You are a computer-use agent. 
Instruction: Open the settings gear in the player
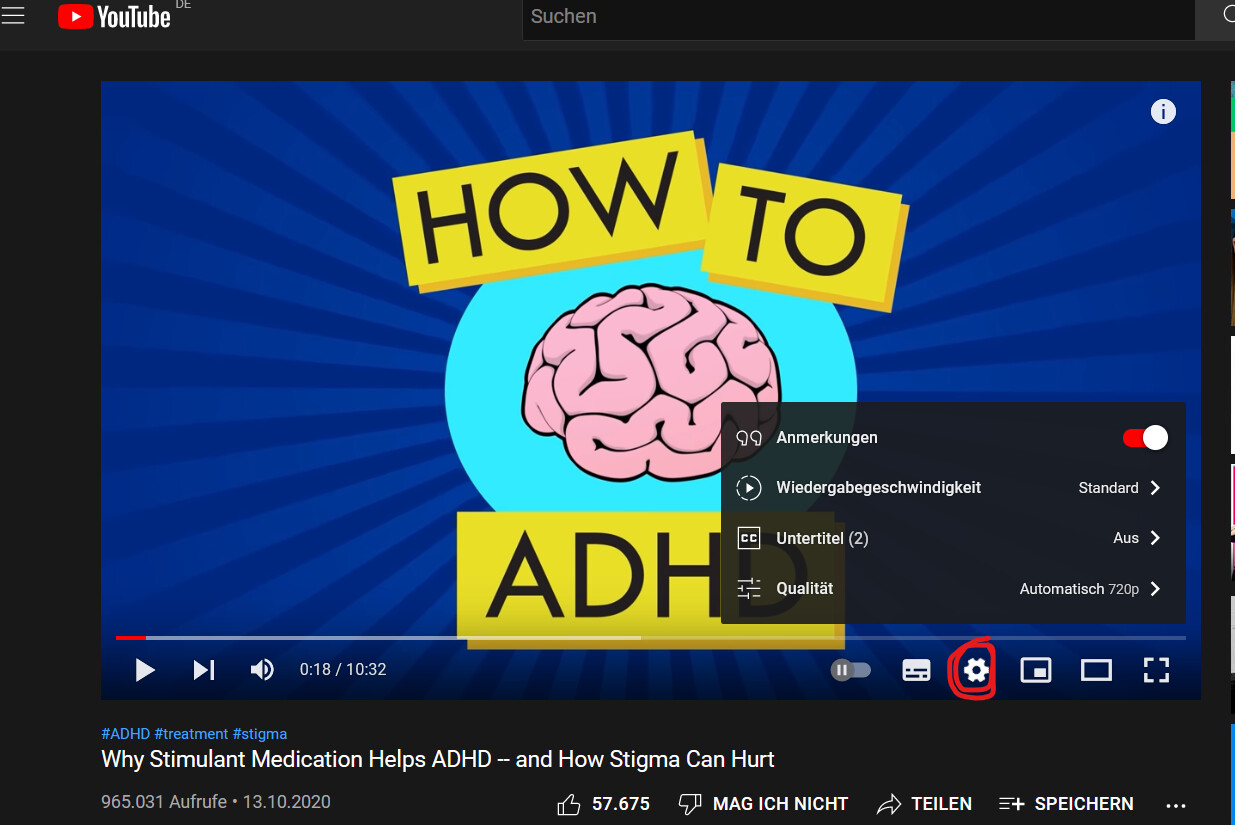coord(976,670)
